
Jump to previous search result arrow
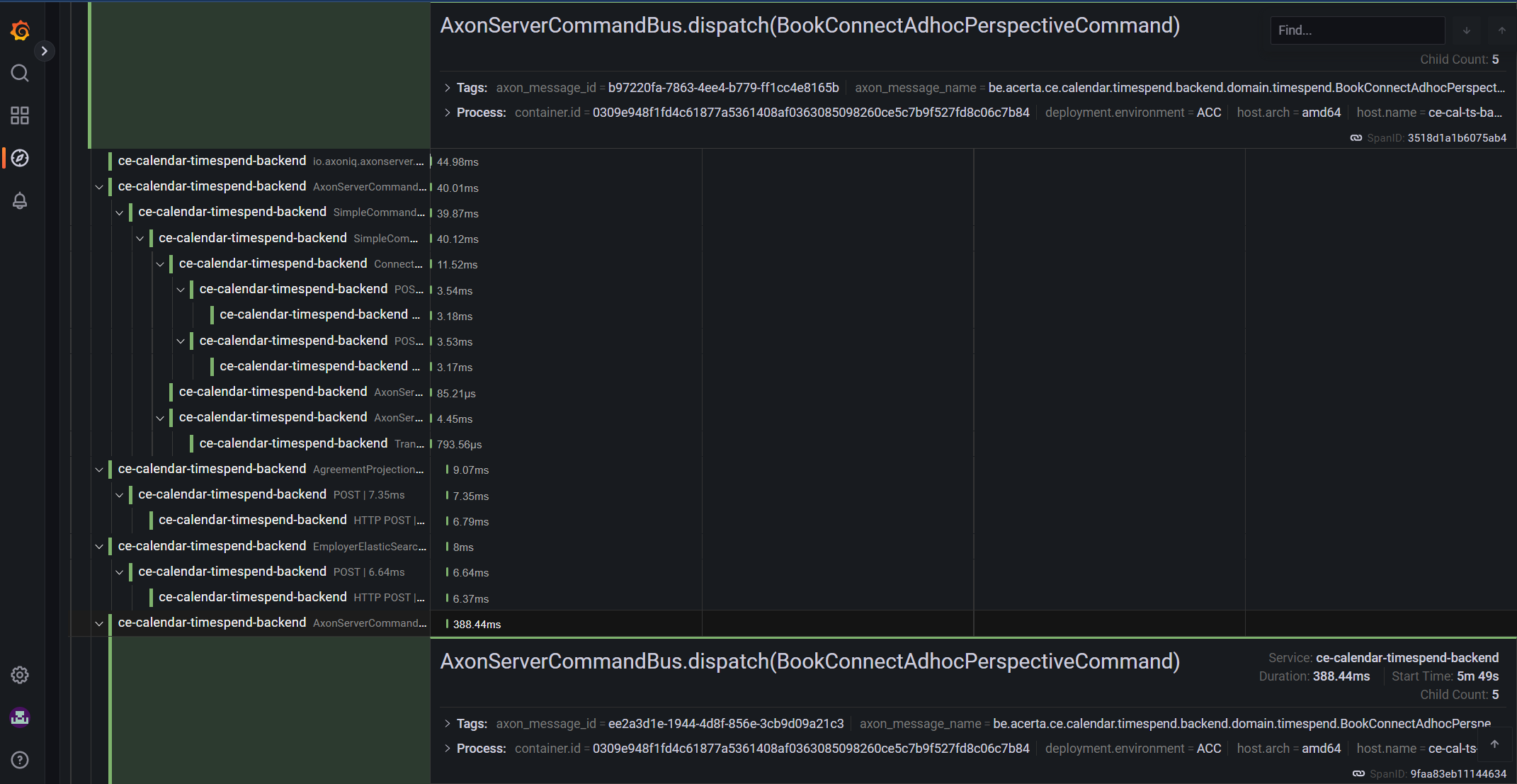coord(1501,30)
